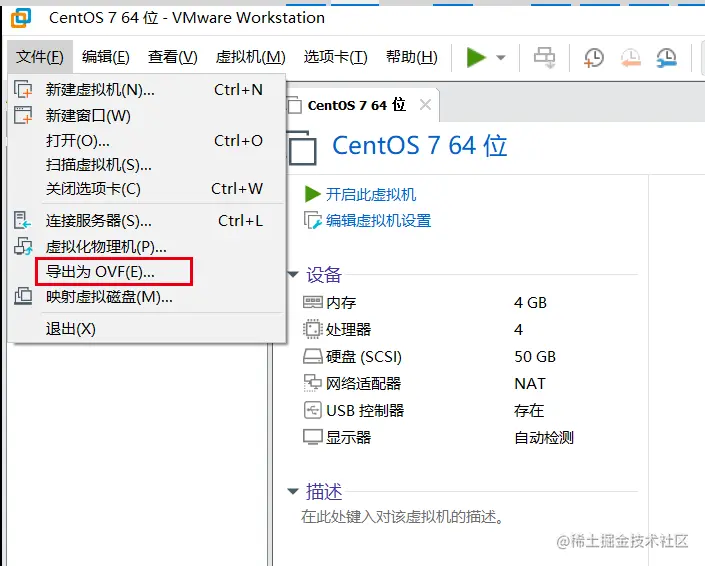Click the 自动检测 display value

pyautogui.click(x=544, y=437)
